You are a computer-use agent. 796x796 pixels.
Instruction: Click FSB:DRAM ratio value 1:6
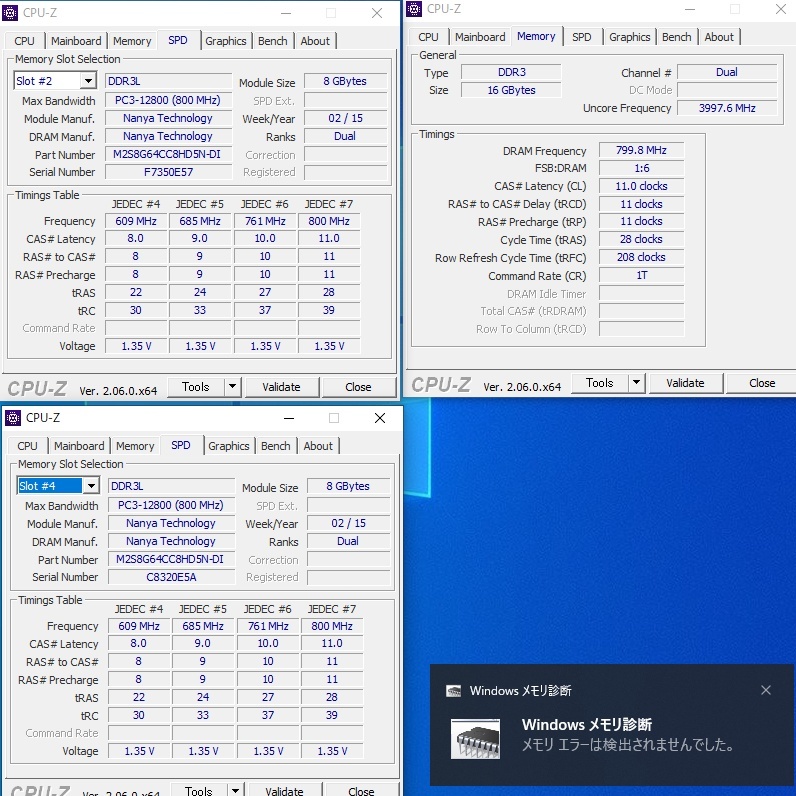pyautogui.click(x=642, y=168)
